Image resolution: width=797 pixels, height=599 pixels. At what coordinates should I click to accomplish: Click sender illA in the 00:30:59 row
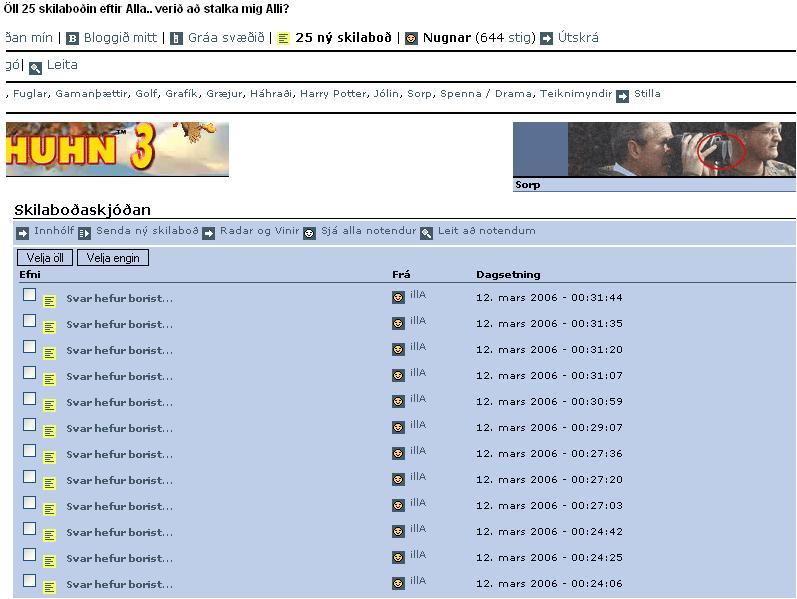tap(418, 399)
